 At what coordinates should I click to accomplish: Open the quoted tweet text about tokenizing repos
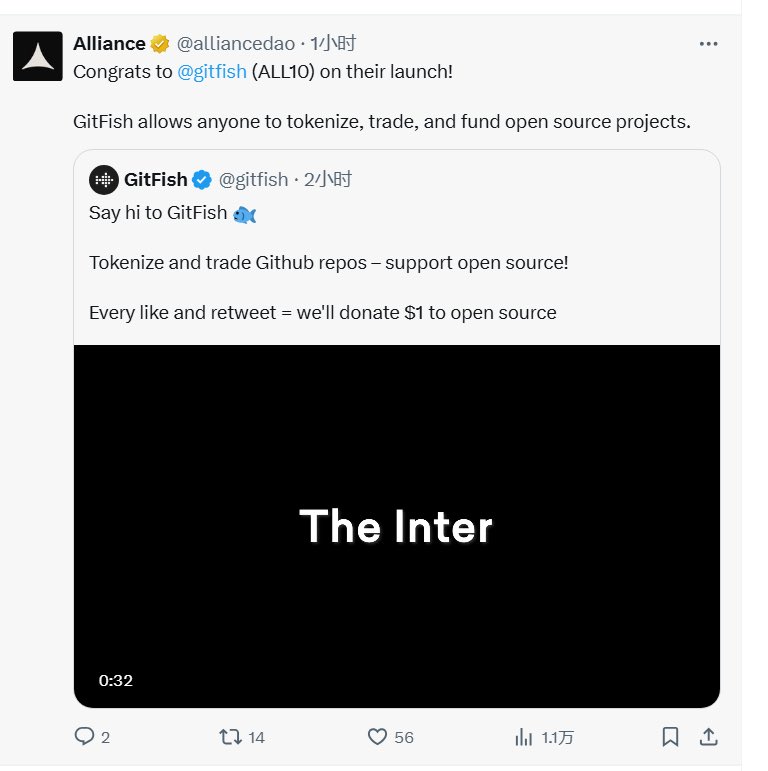328,263
